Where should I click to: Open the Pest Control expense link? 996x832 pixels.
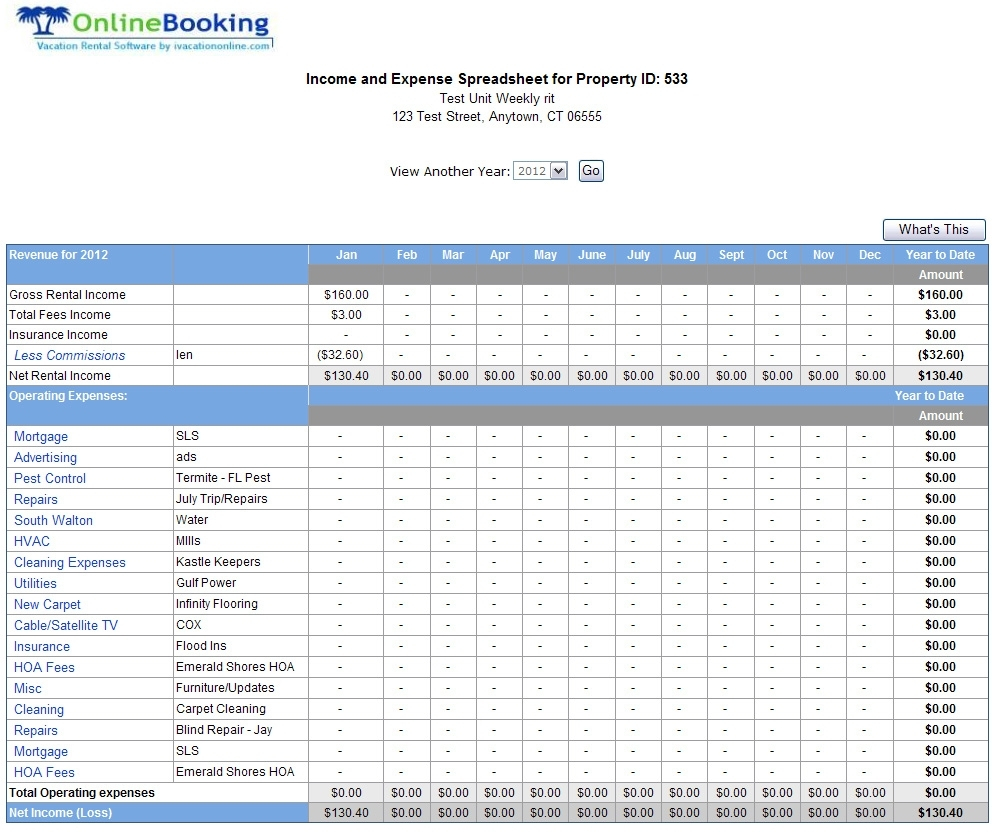[50, 478]
